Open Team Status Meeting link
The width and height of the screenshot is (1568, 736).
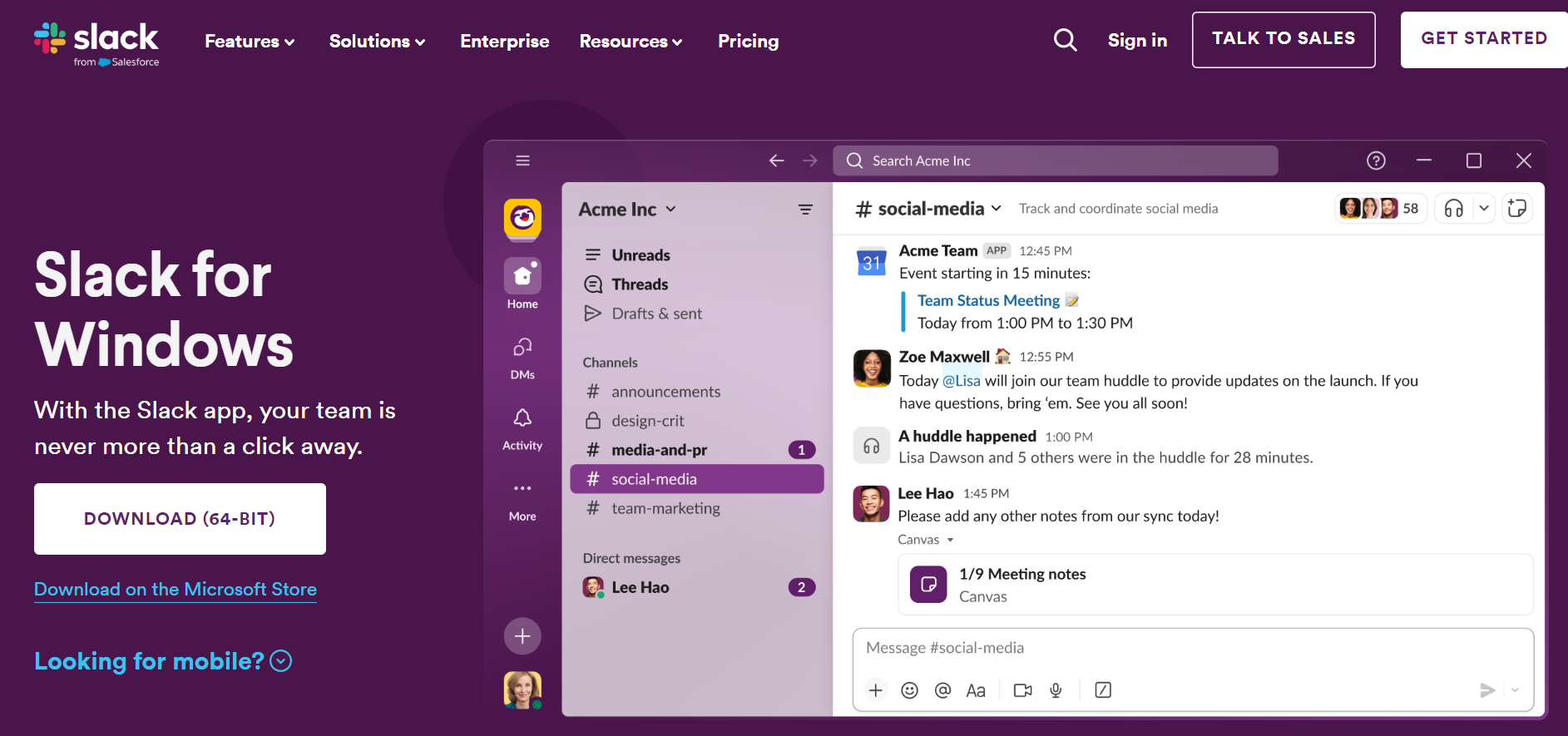[x=988, y=300]
